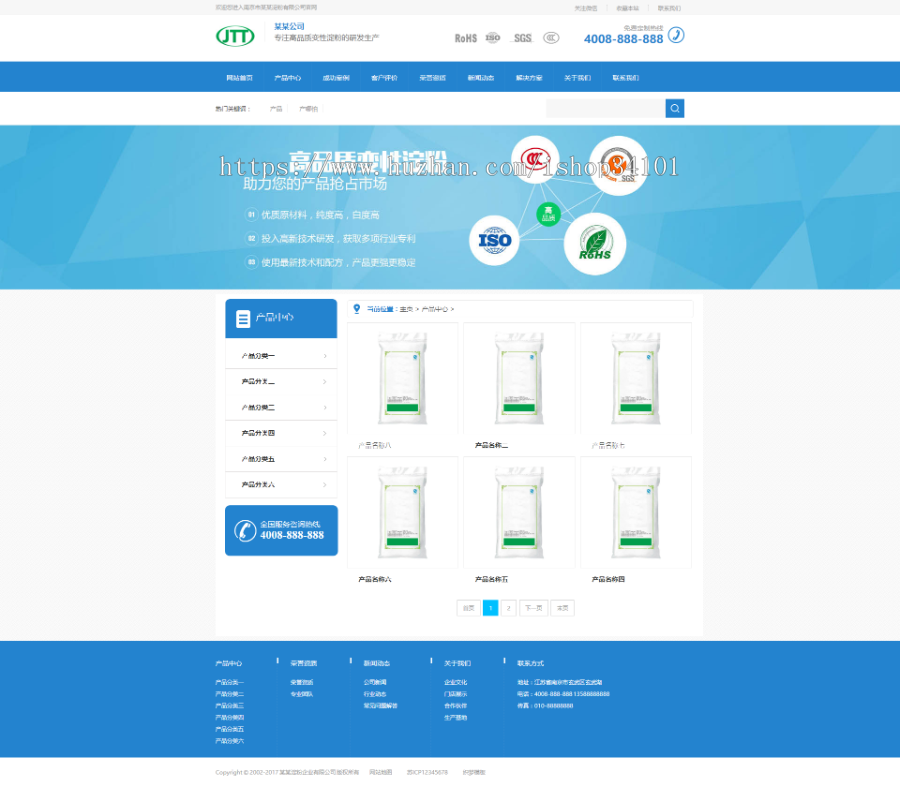The height and width of the screenshot is (787, 900).
Task: Click 企业文化 in the footer
Action: click(455, 683)
